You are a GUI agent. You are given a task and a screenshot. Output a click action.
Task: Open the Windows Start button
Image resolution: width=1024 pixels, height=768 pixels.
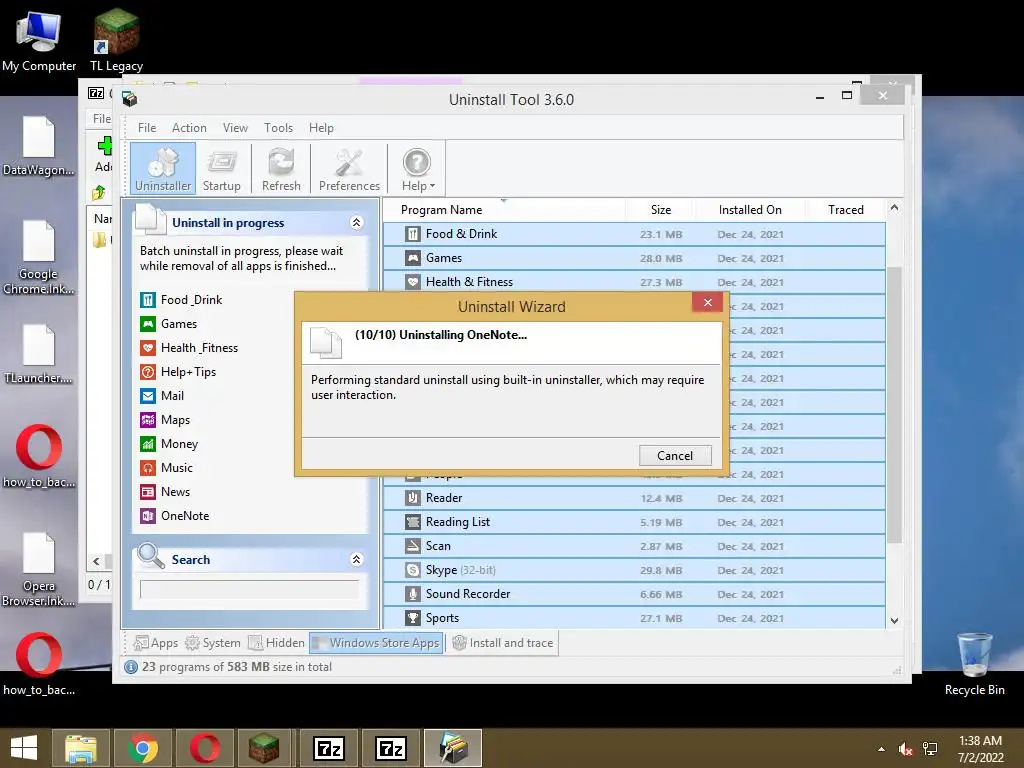tap(24, 748)
